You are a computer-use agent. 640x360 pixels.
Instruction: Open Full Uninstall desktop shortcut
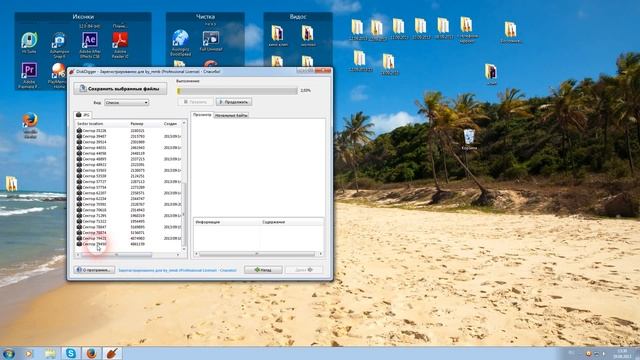(x=211, y=40)
